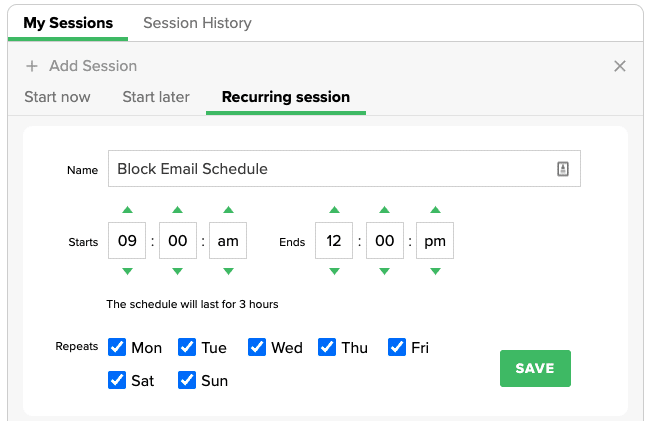Click the start hour field showing 09
Image resolution: width=645 pixels, height=421 pixels.
click(127, 241)
